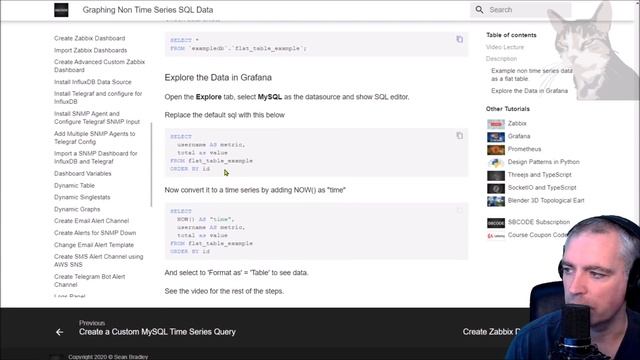Open Blender 3D Topological Earth link
The image size is (640, 360).
pos(546,200)
